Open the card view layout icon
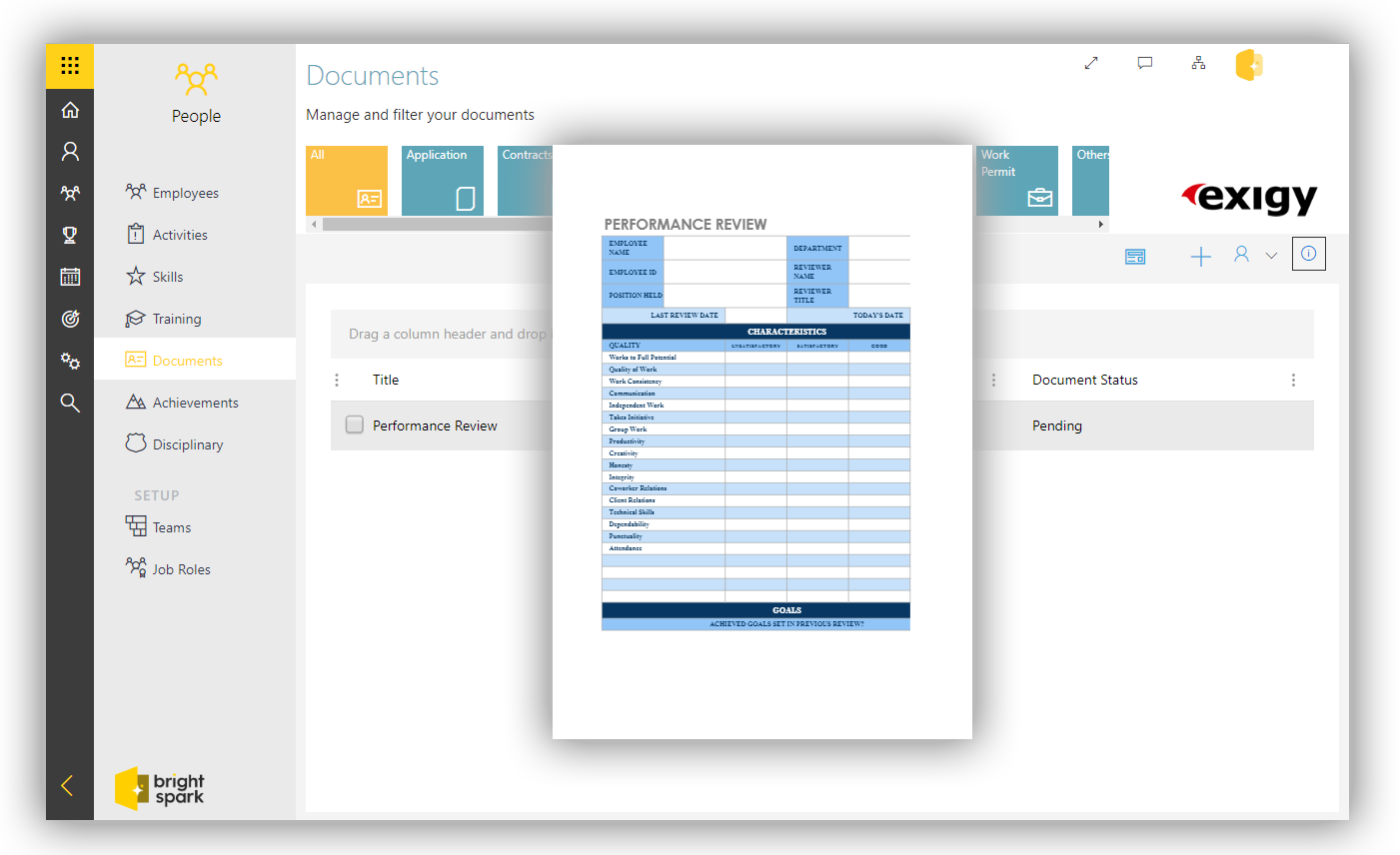Screen dimensions: 1400x855 pos(1135,257)
